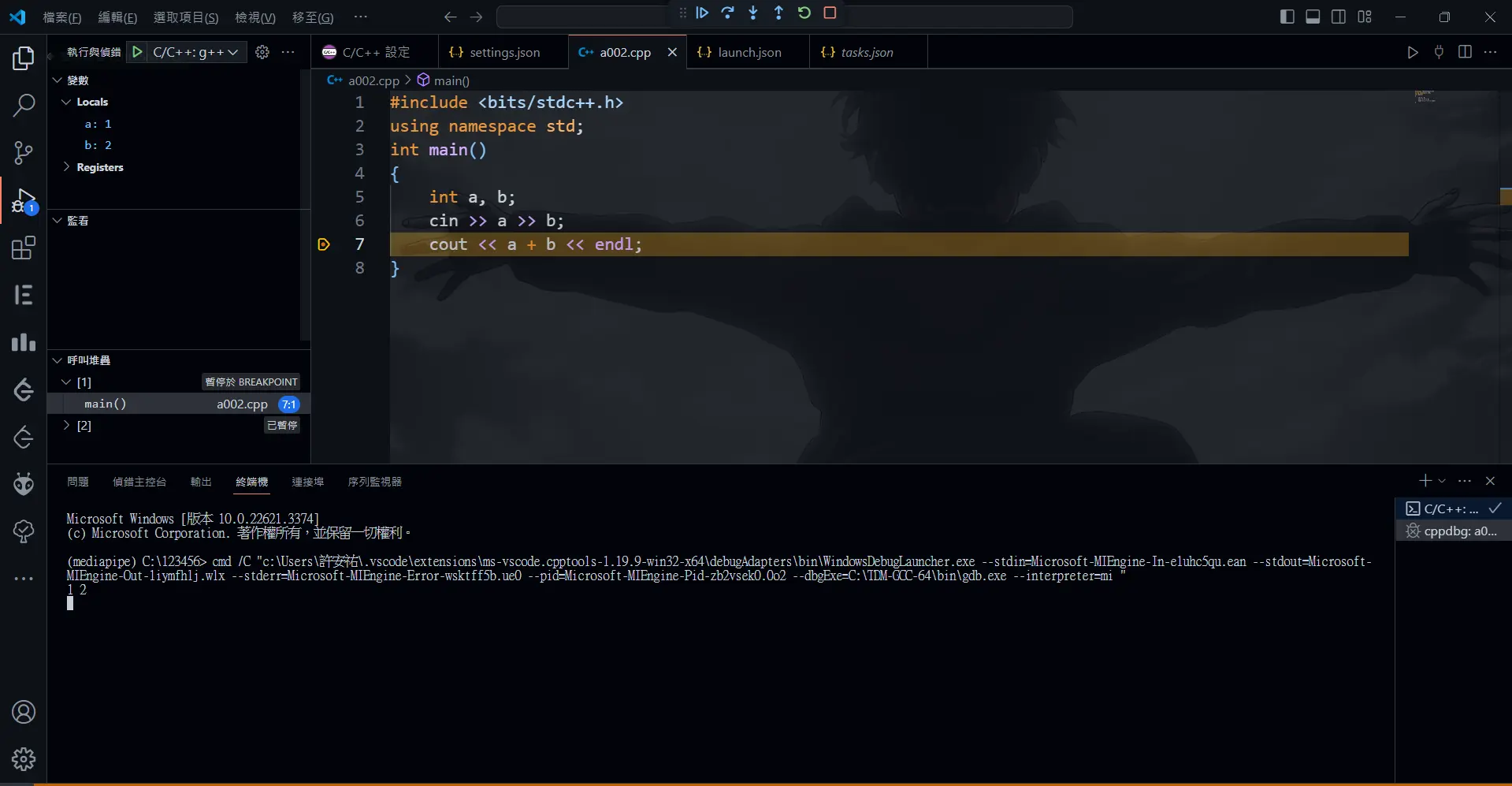Click the Step Over debug icon
Screen dimensions: 1512x786
pos(727,13)
